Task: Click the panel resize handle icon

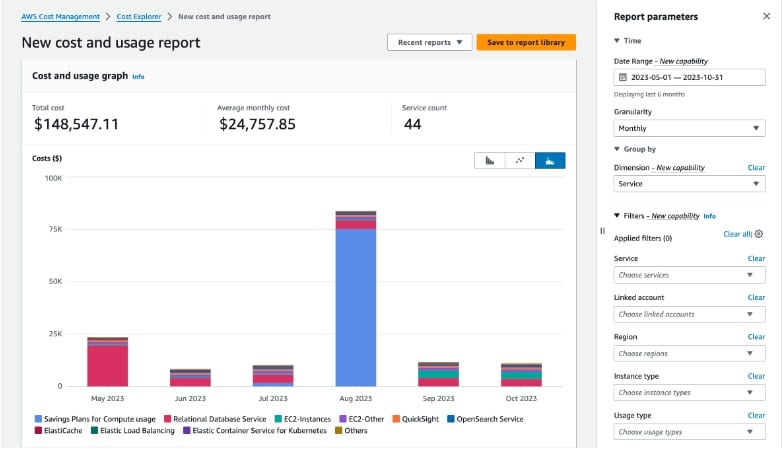Action: [603, 231]
